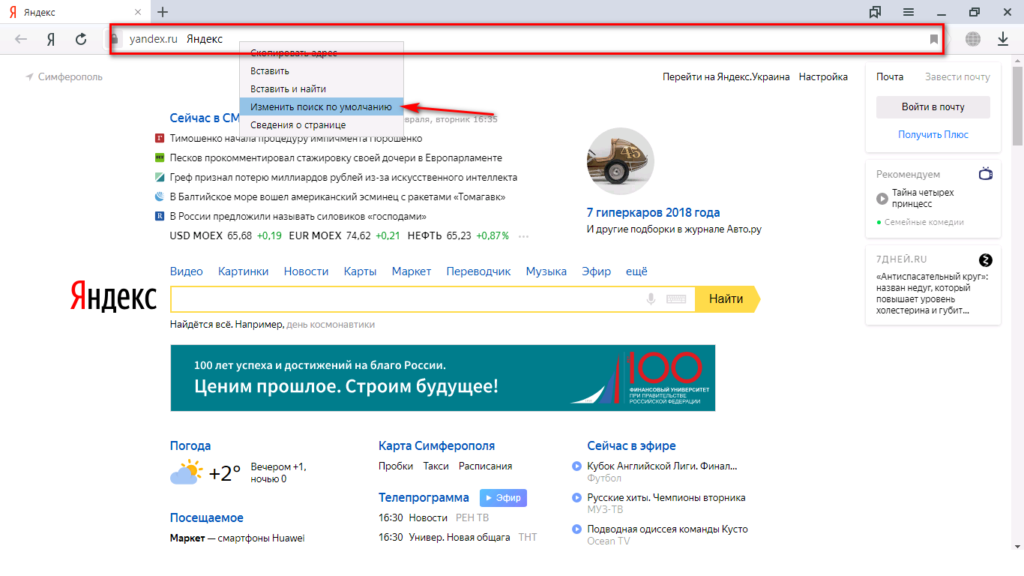Switch to the Яндекс browser tab
The width and height of the screenshot is (1024, 576).
(x=74, y=12)
